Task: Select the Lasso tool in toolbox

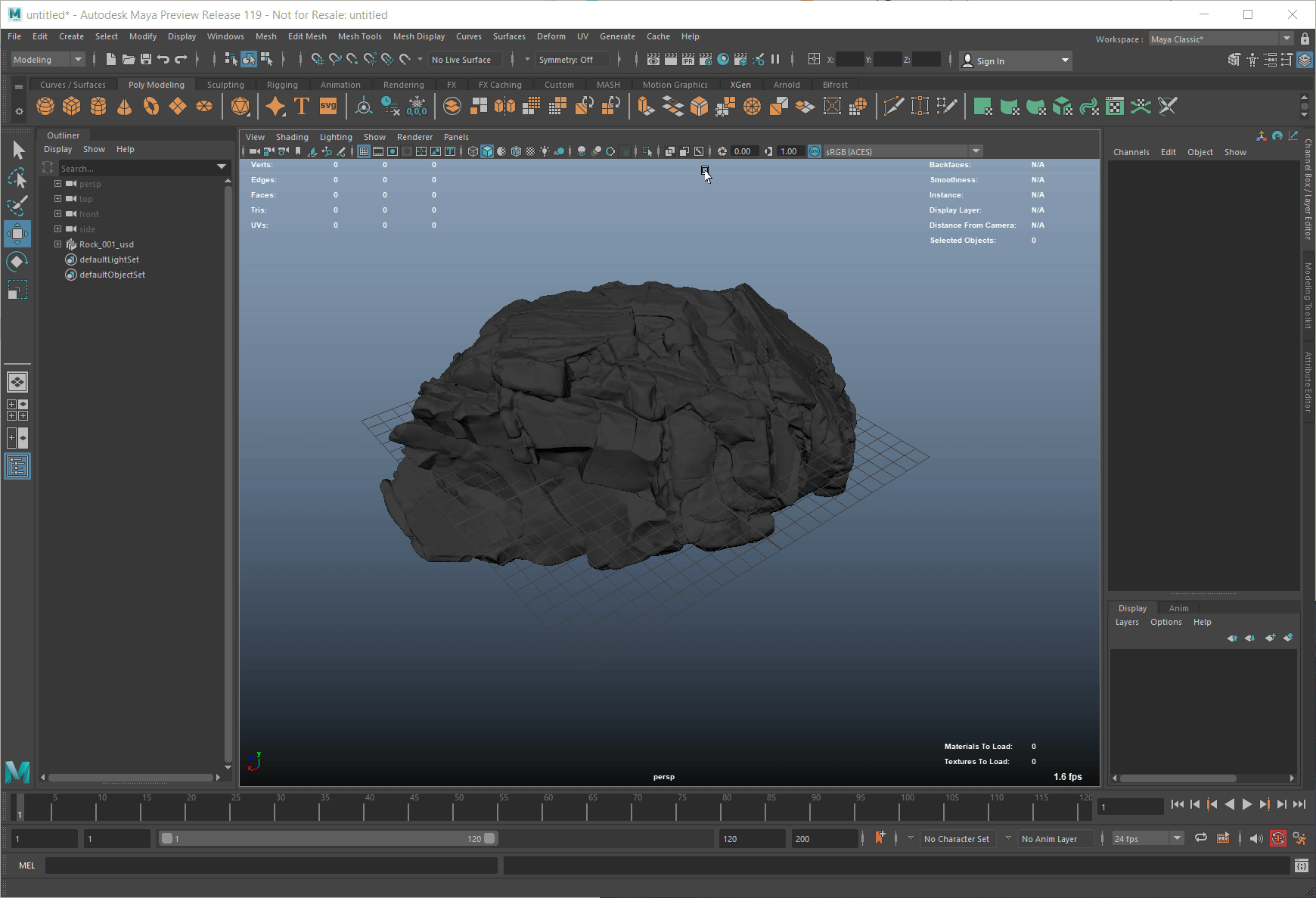Action: click(17, 178)
